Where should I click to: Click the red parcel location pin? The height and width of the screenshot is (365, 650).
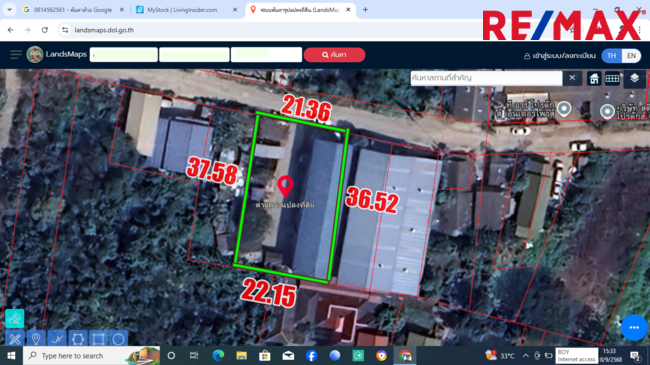(285, 186)
